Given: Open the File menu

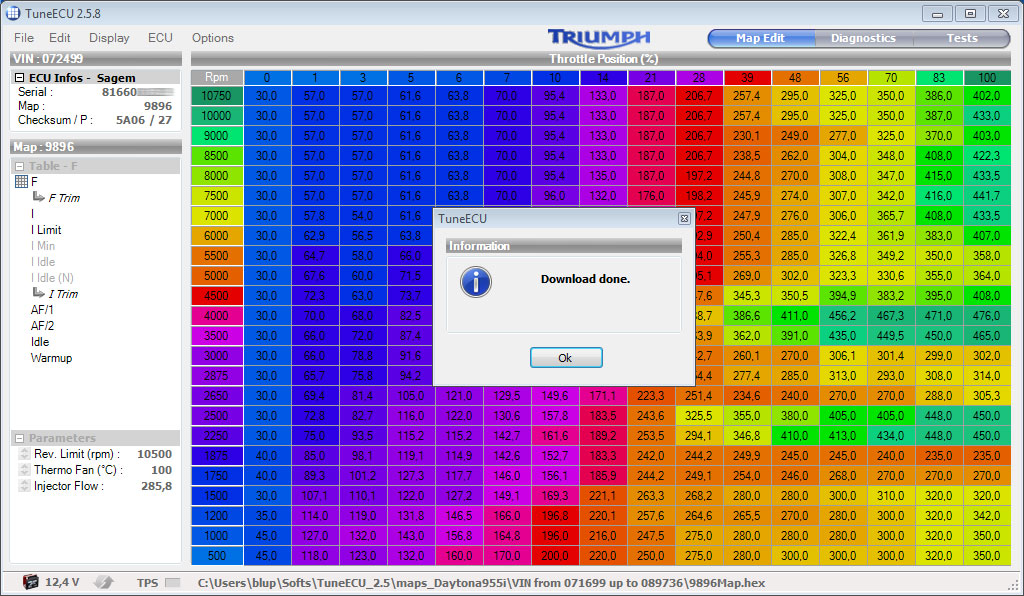Looking at the screenshot, I should pyautogui.click(x=24, y=38).
